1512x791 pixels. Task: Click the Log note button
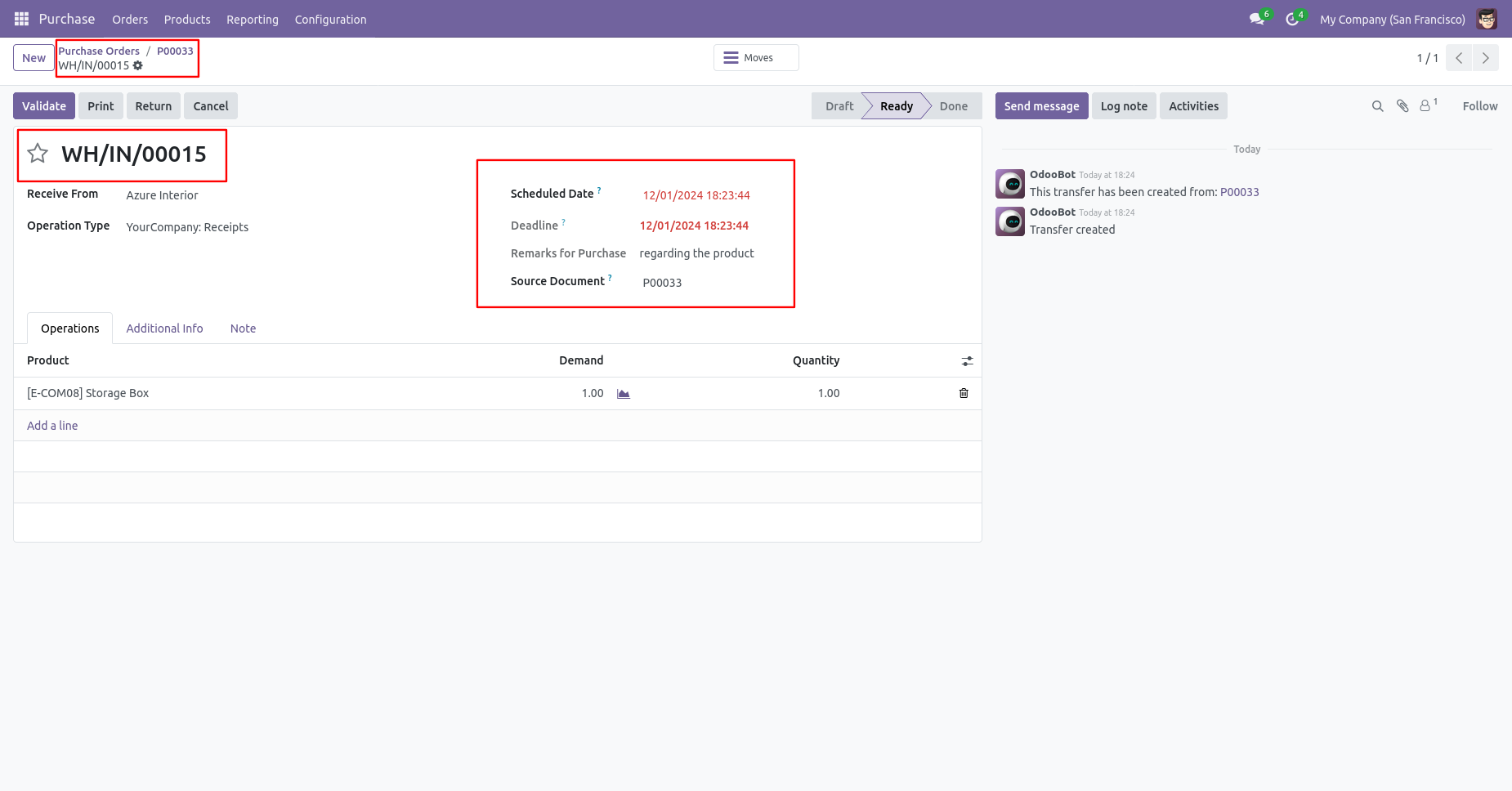[1124, 106]
